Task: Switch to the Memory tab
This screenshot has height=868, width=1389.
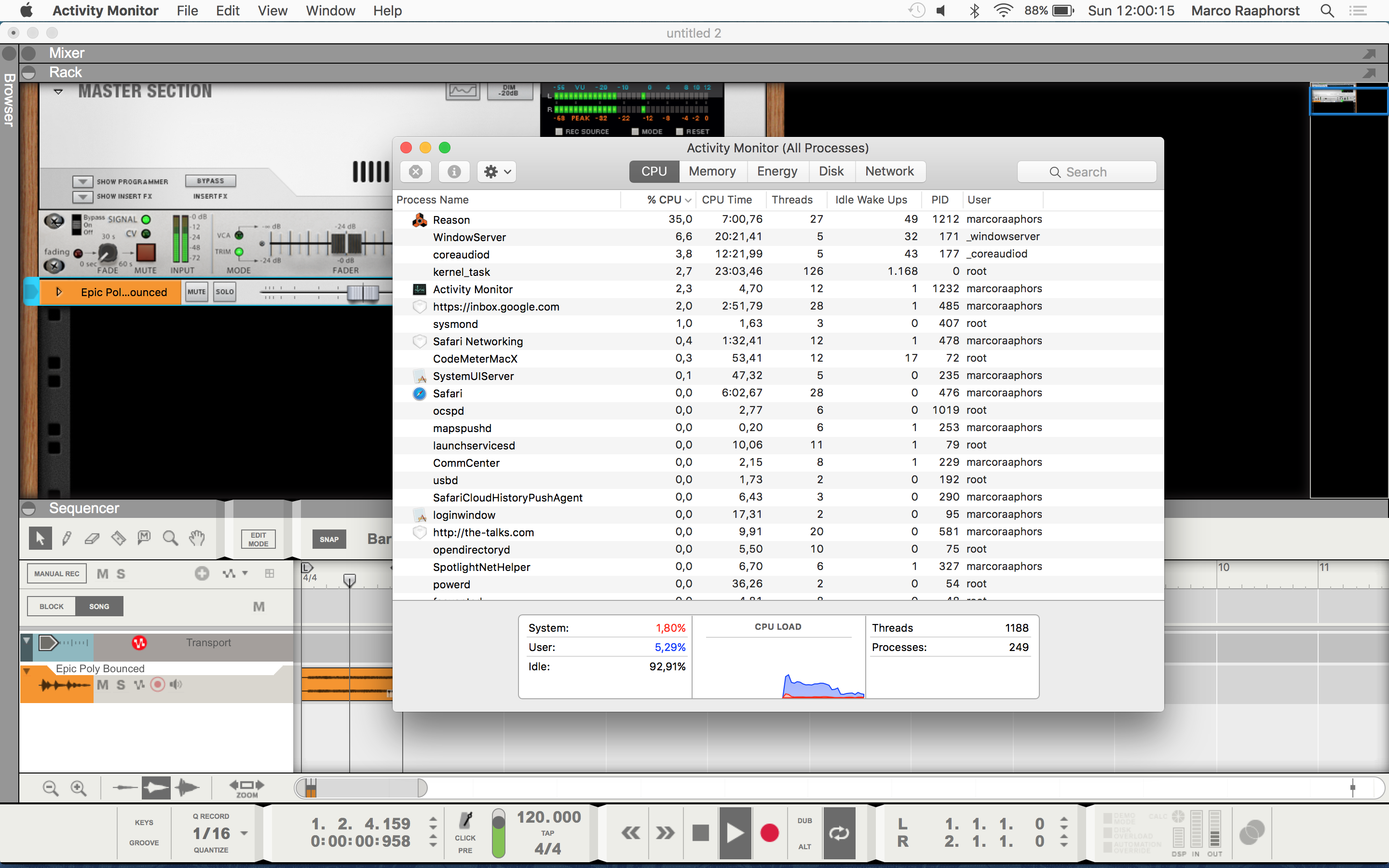Action: 712,171
